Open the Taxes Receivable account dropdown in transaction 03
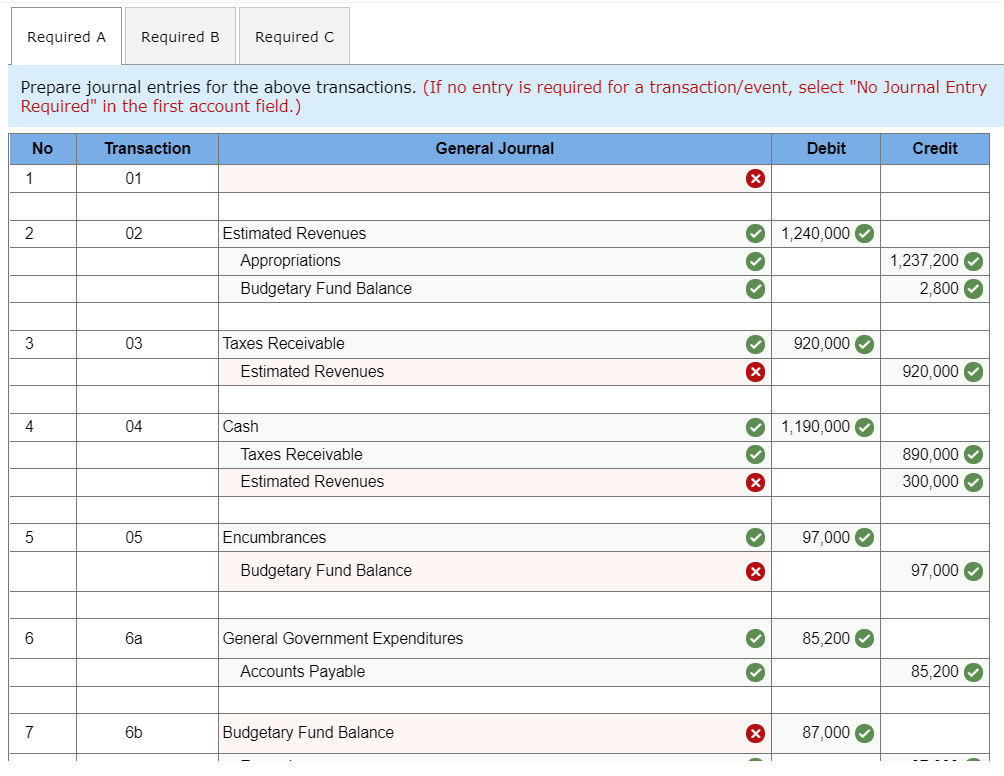Image resolution: width=1004 pixels, height=776 pixels. point(480,344)
